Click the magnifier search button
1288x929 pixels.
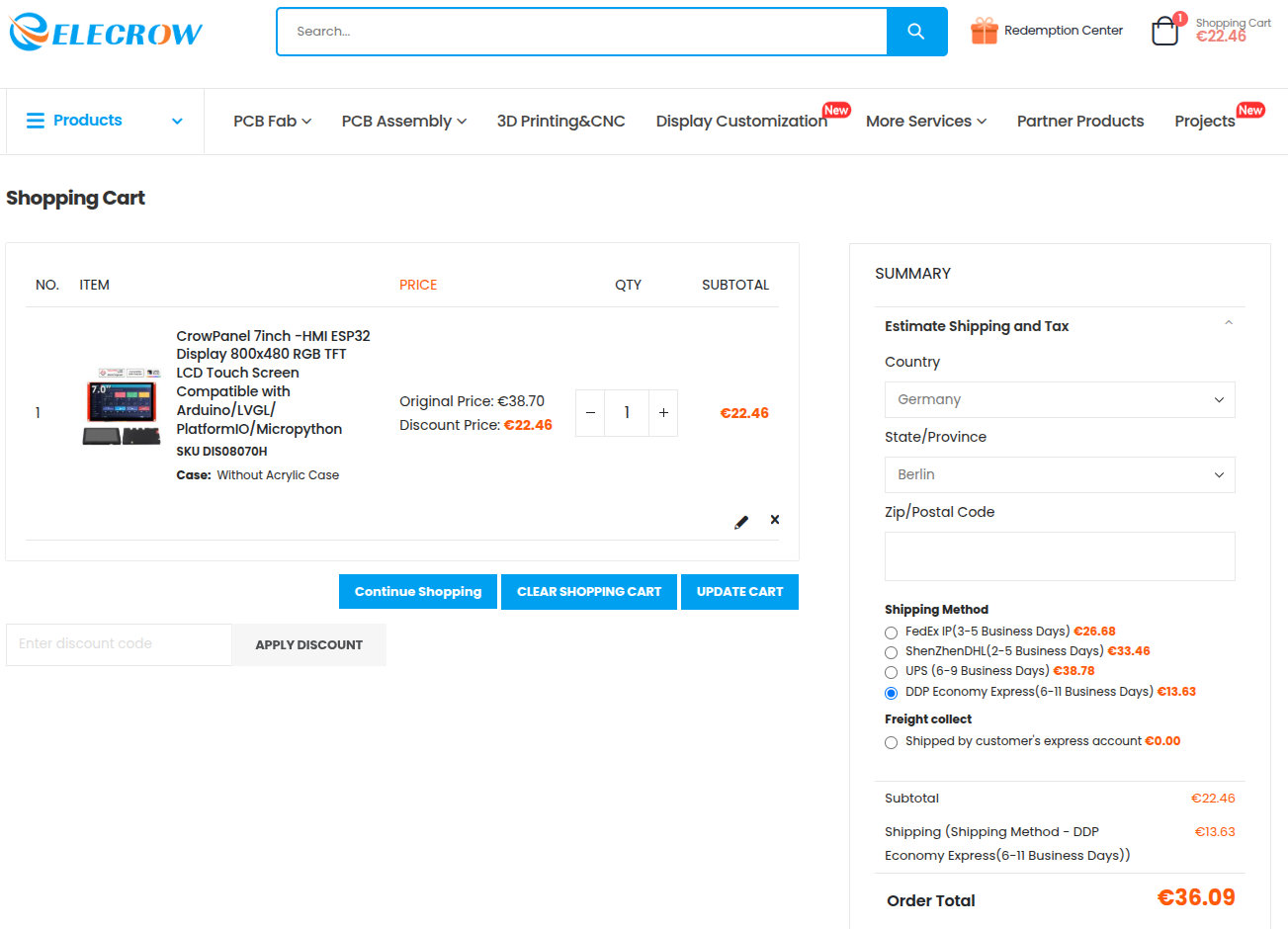[916, 32]
